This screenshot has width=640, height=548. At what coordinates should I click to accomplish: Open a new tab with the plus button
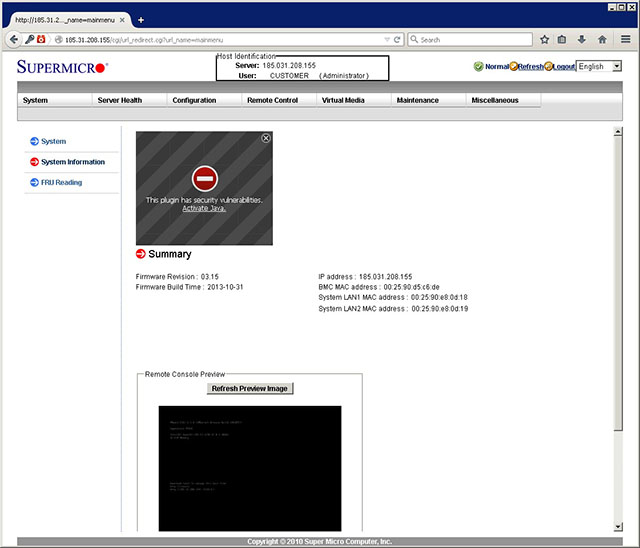pyautogui.click(x=141, y=20)
